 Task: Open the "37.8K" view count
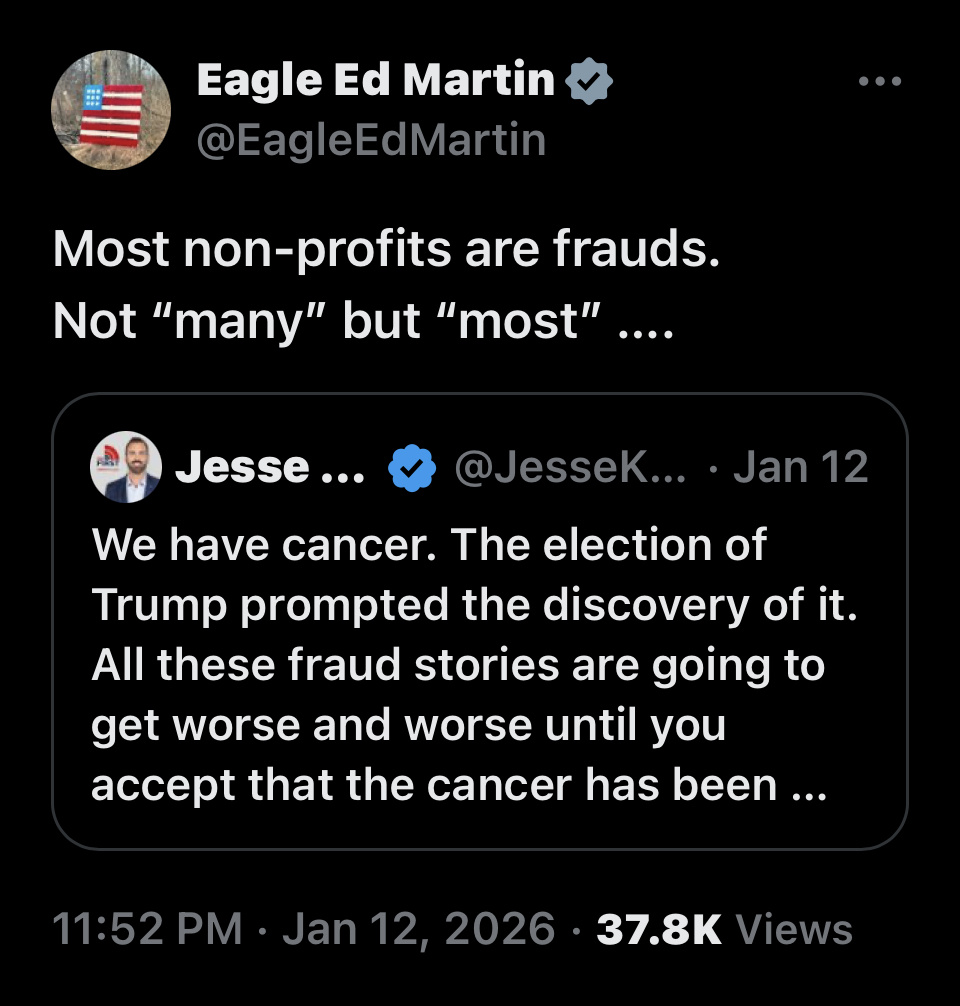coord(658,929)
